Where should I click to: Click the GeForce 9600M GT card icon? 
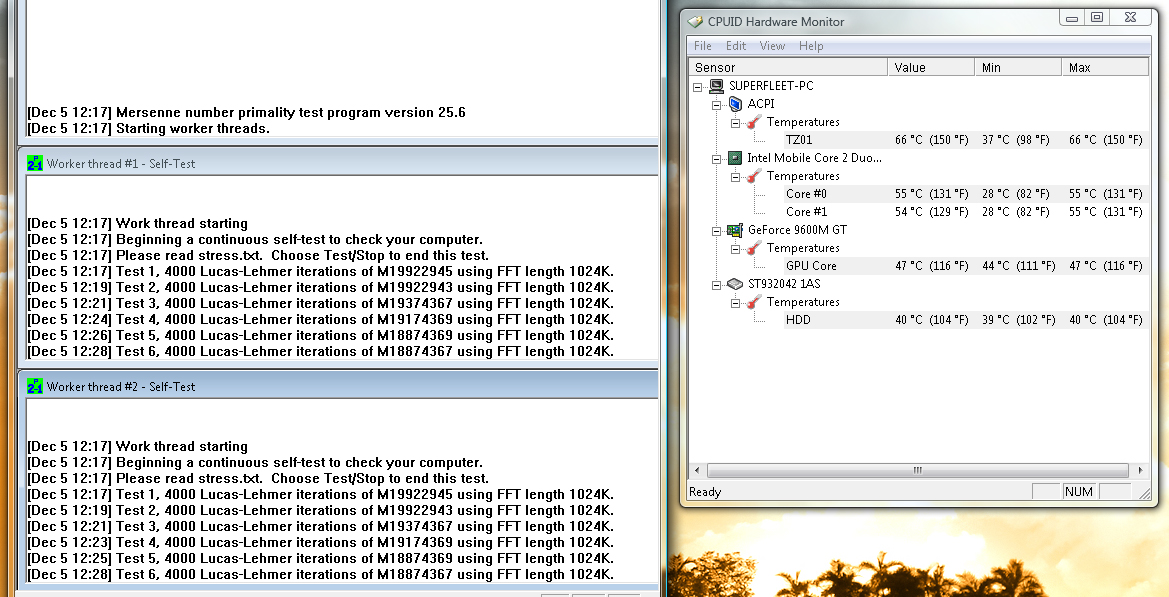click(734, 230)
